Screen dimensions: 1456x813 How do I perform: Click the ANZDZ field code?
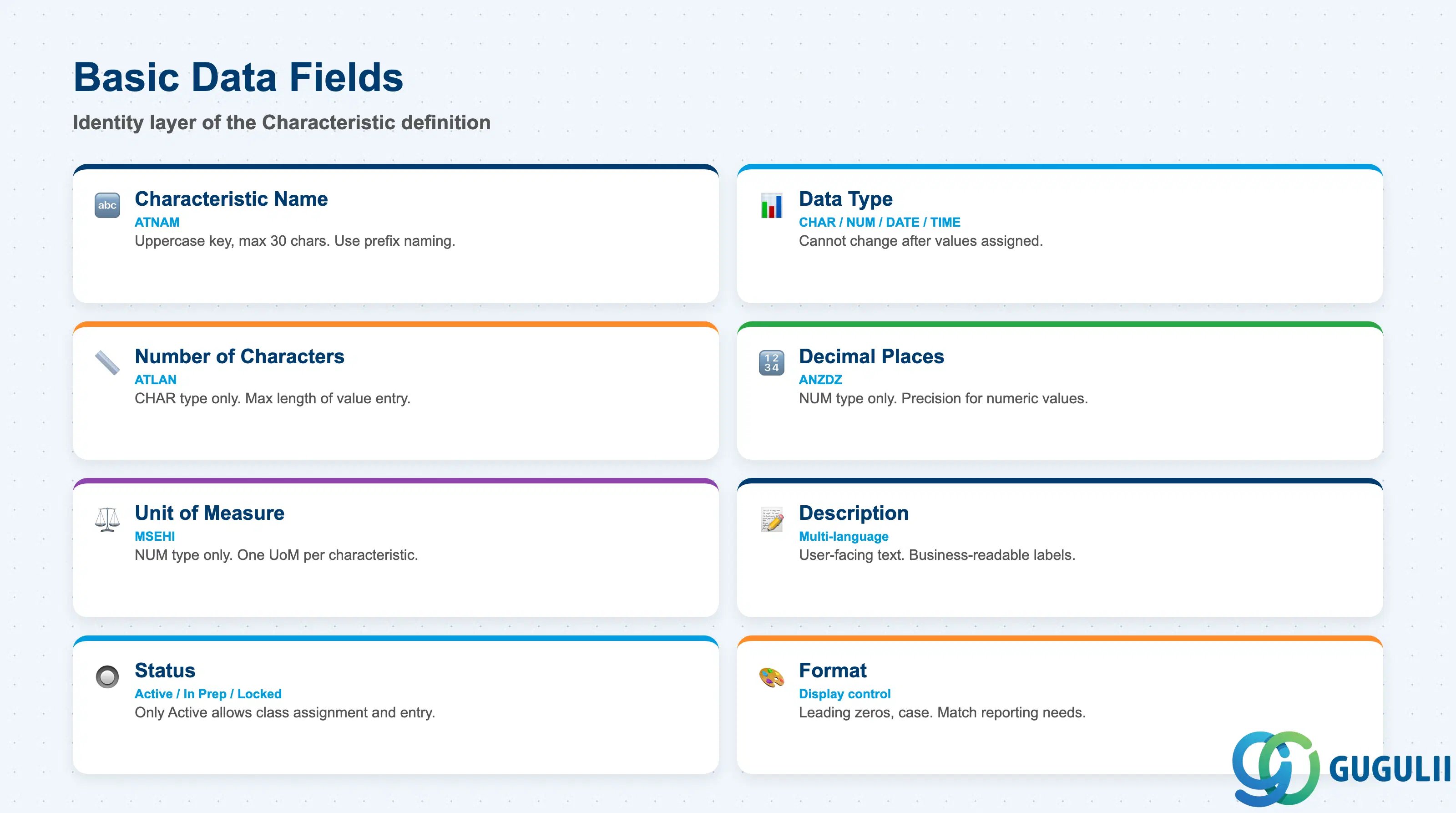click(820, 379)
